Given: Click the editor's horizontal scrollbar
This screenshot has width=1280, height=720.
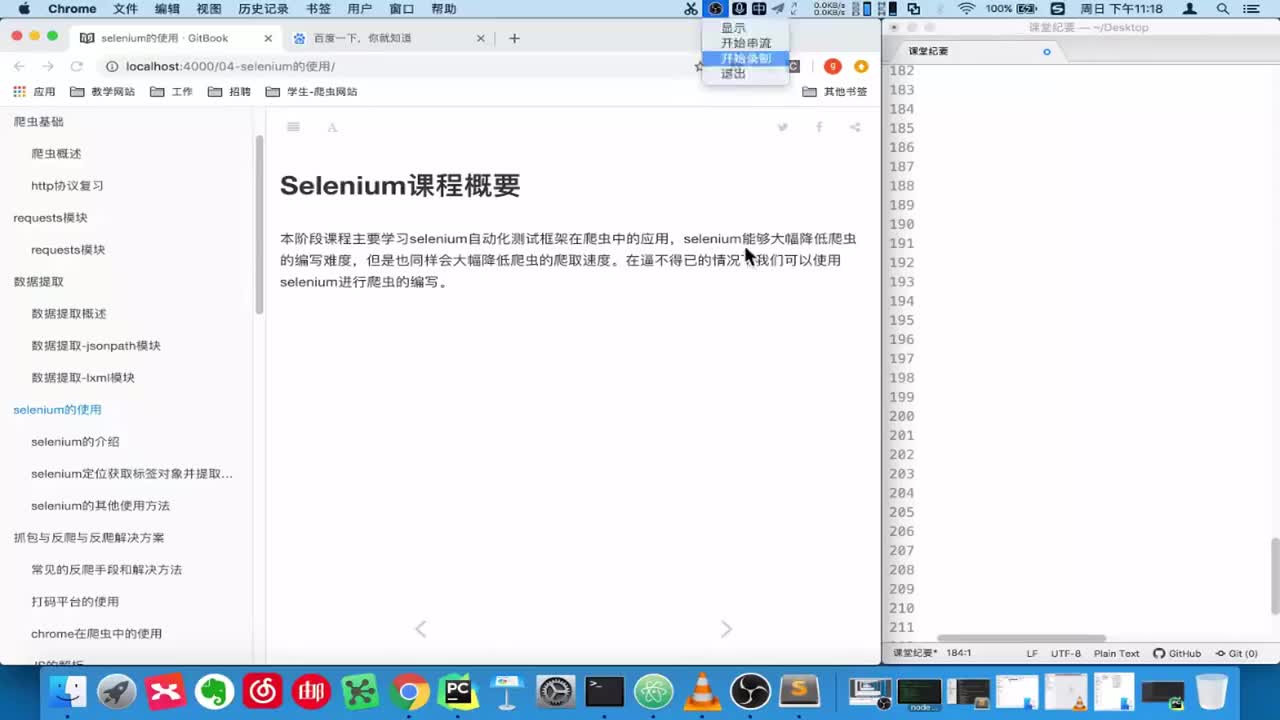Looking at the screenshot, I should click(x=1020, y=639).
